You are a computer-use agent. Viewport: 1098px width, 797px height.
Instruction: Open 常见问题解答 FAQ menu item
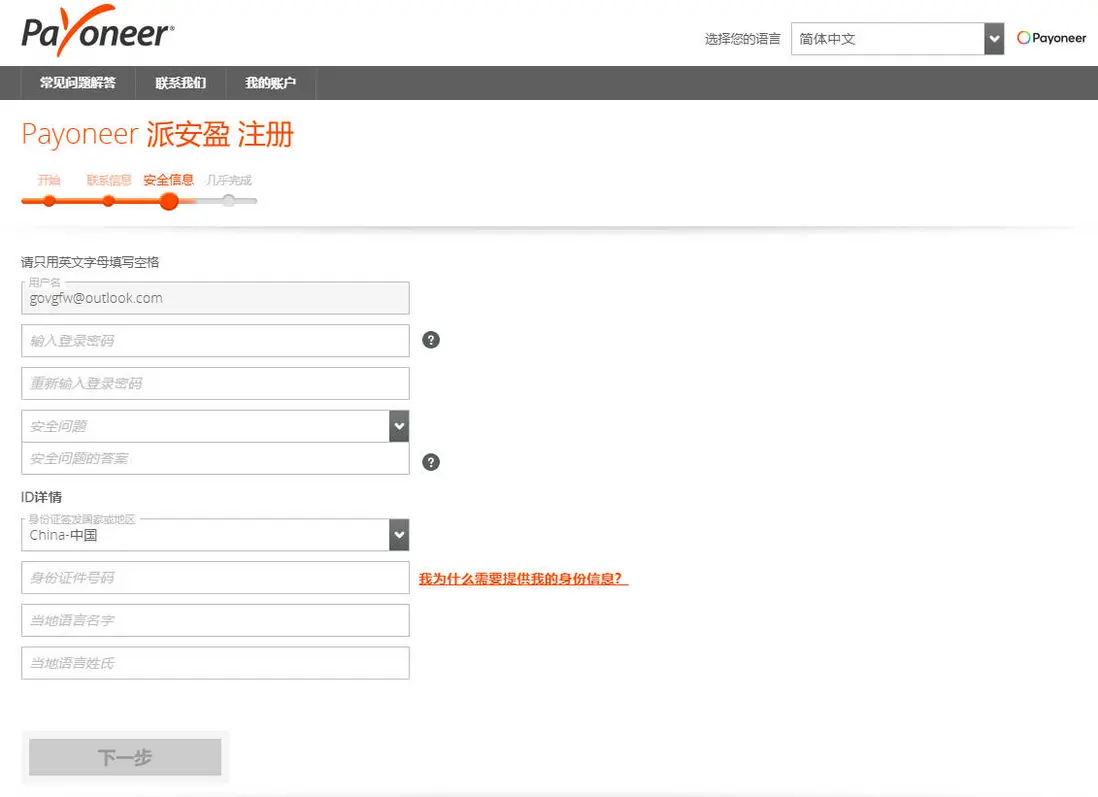pos(78,83)
